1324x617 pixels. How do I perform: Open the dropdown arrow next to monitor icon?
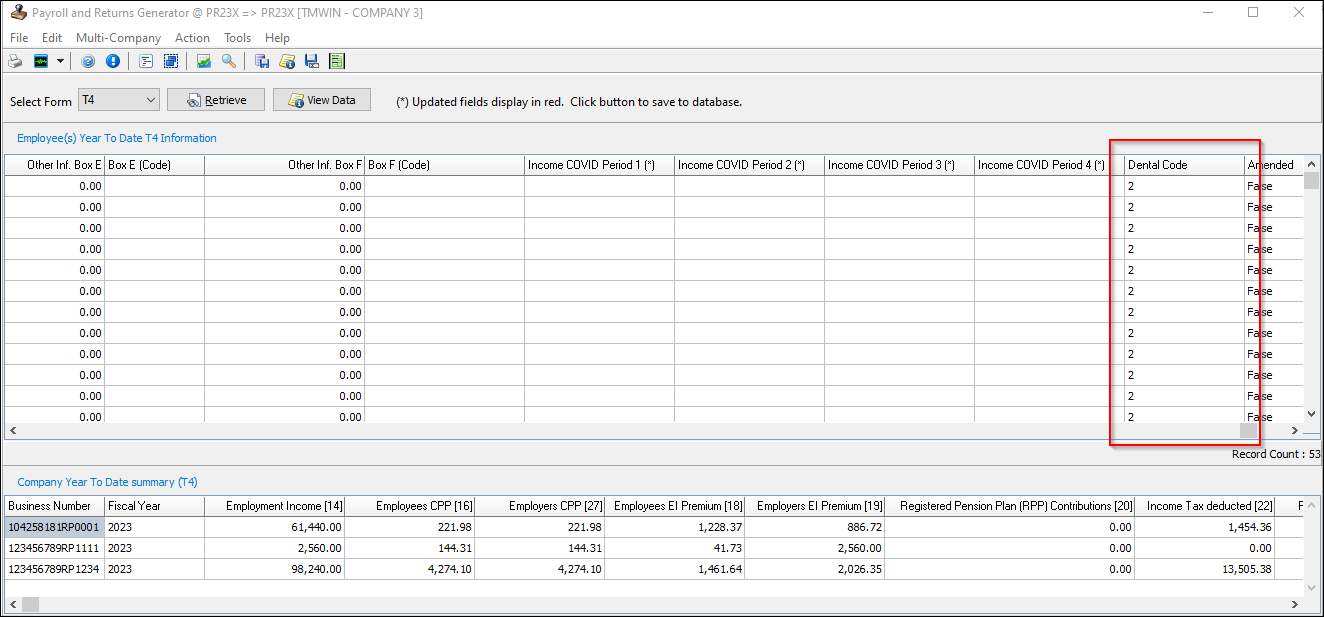(60, 60)
